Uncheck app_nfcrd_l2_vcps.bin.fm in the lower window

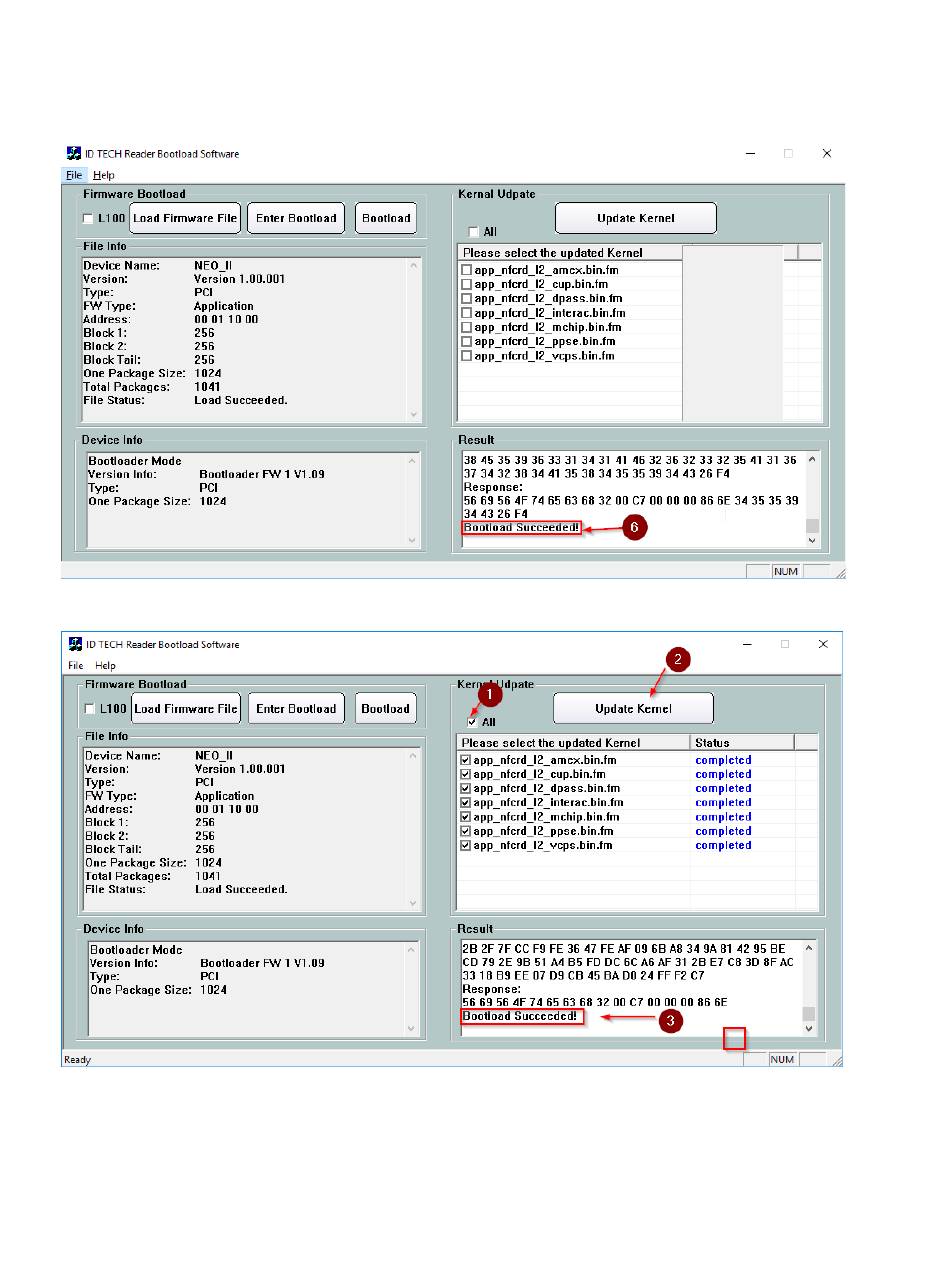click(x=465, y=845)
